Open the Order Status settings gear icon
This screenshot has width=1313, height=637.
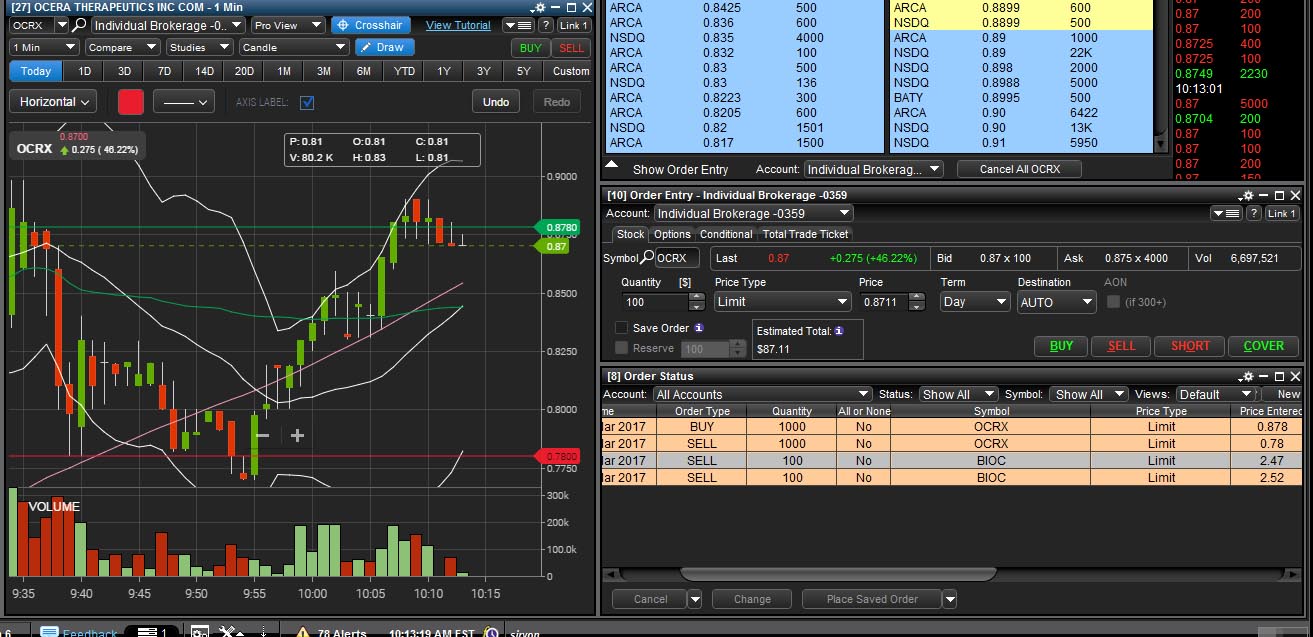pos(1248,376)
